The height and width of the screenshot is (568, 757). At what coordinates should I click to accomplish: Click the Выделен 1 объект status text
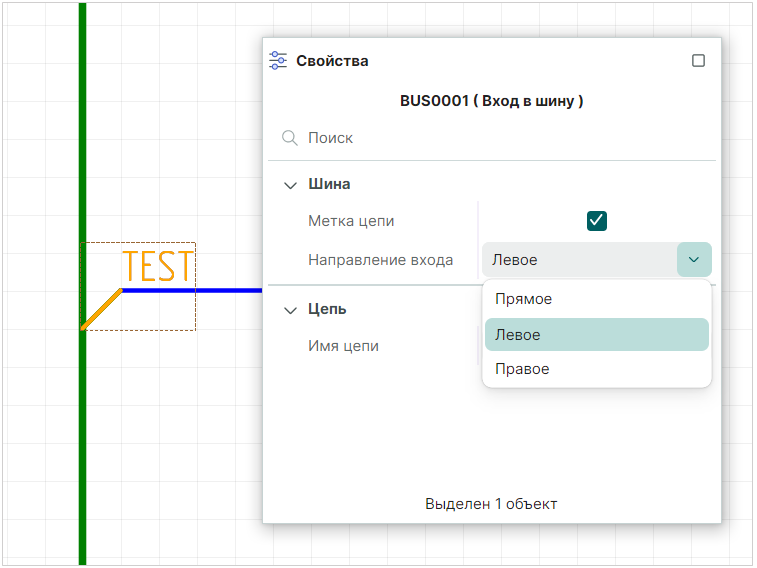point(491,504)
